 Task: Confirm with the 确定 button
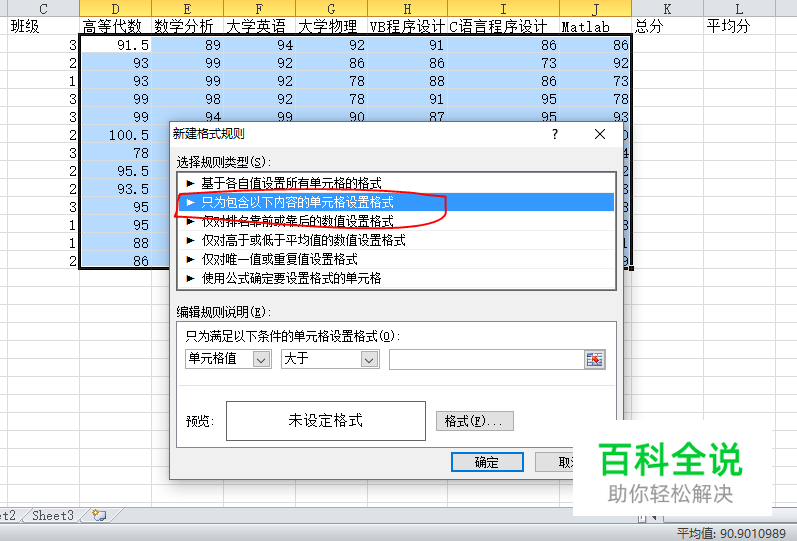[x=487, y=462]
